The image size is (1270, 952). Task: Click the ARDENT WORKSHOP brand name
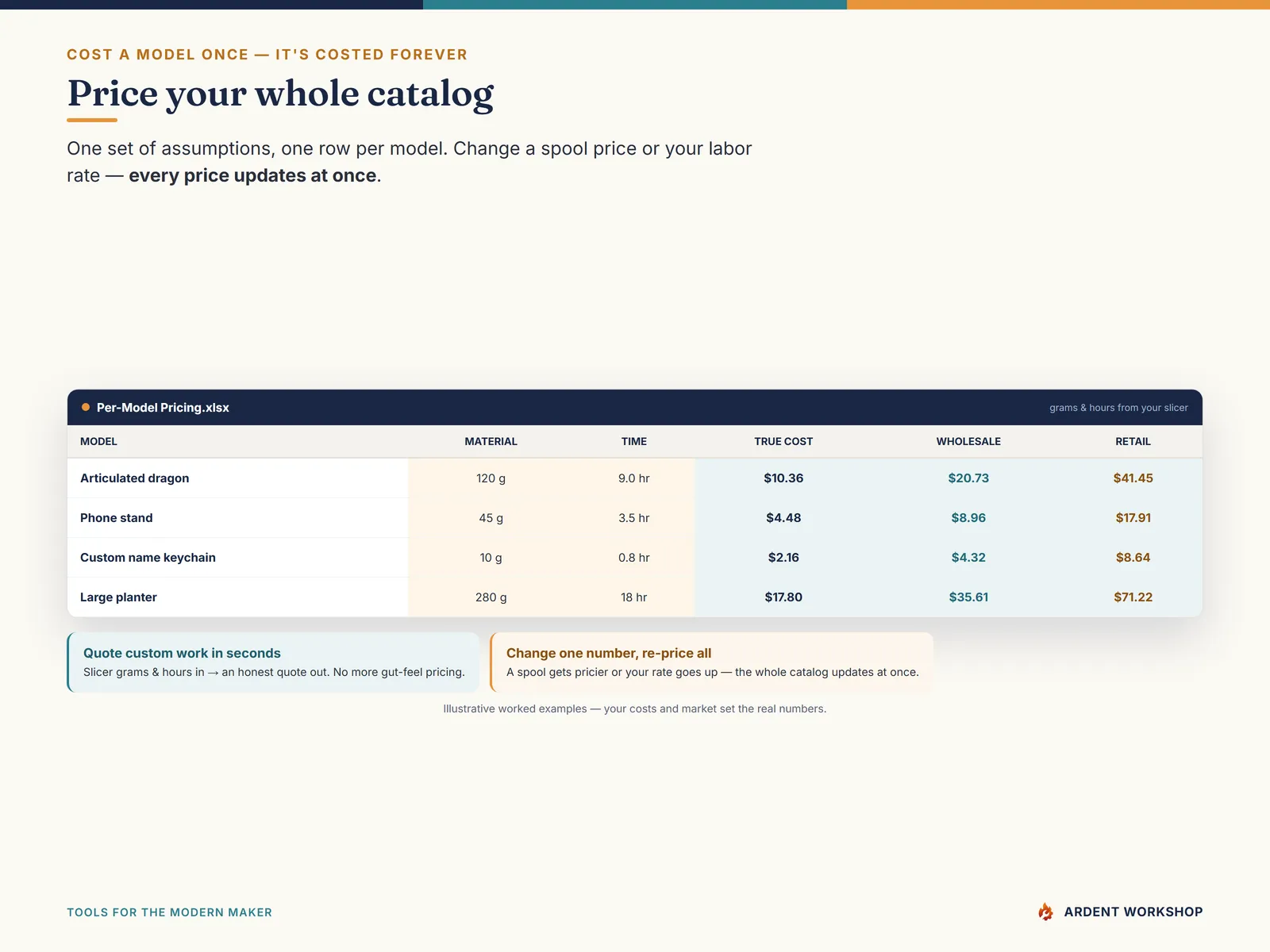[x=1133, y=912]
